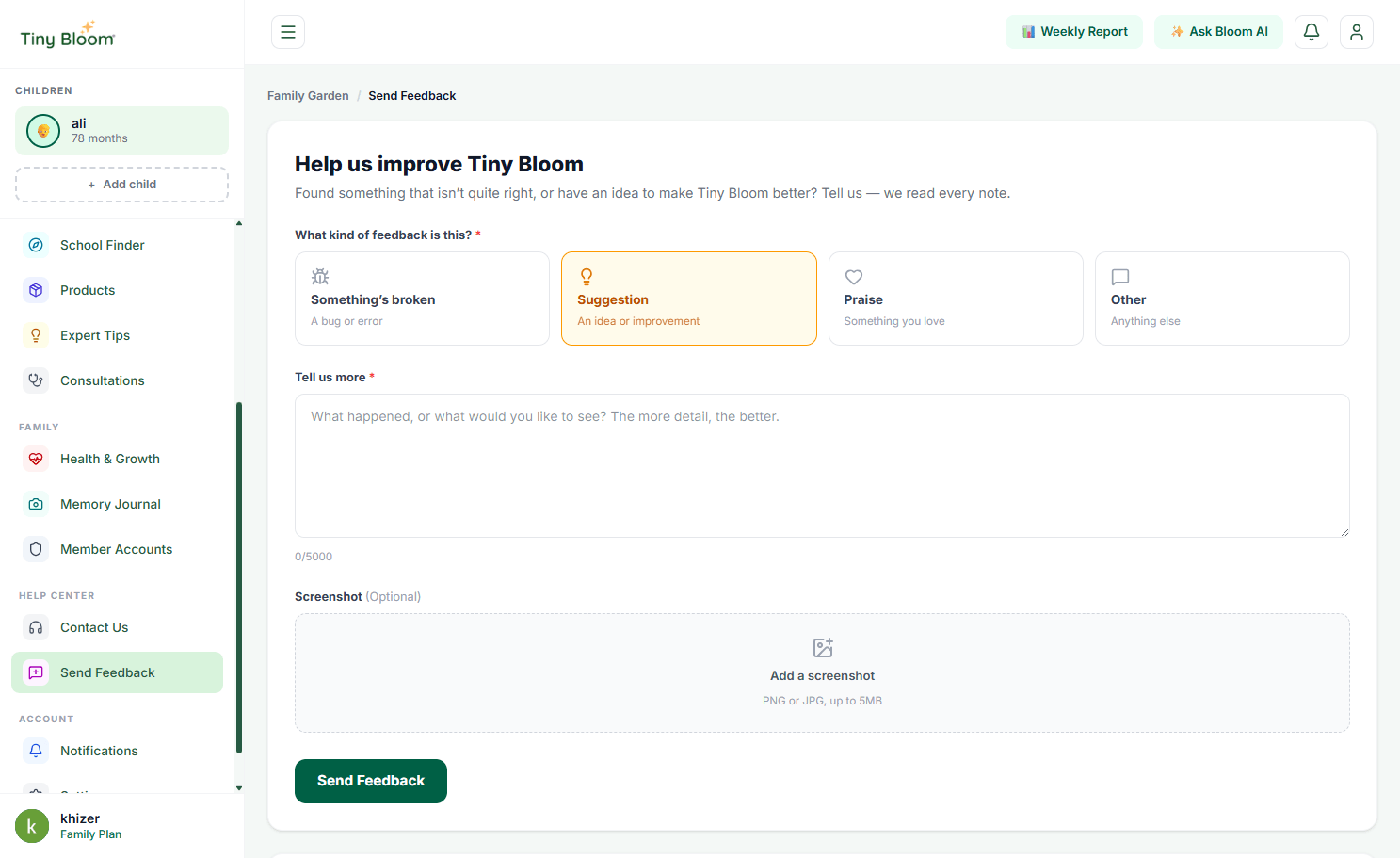The height and width of the screenshot is (858, 1400).
Task: Submit with the Send Feedback button
Action: [371, 781]
